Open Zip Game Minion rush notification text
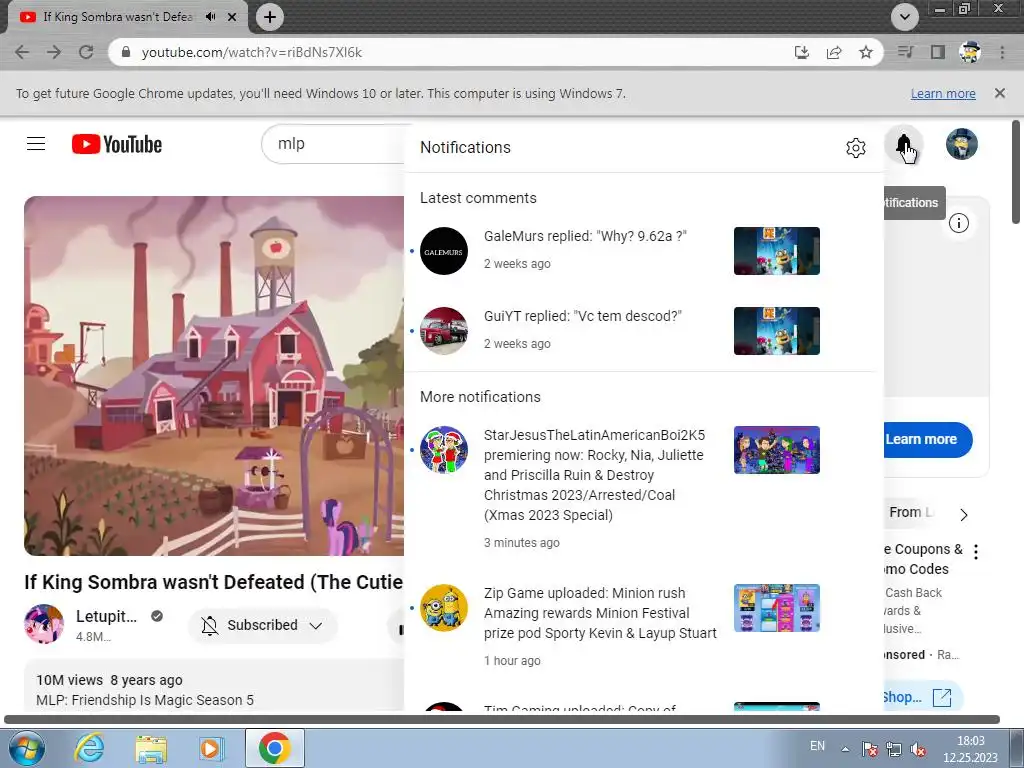This screenshot has height=768, width=1024. coord(600,613)
